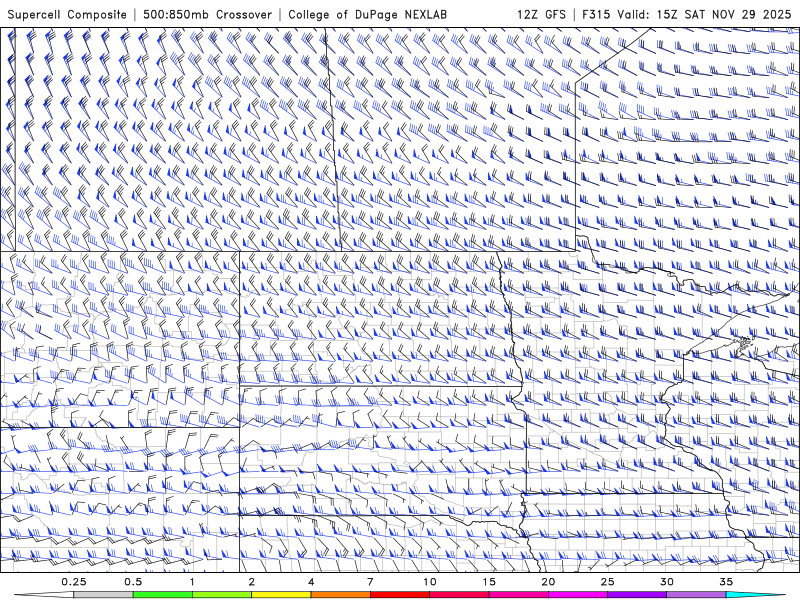Click the 30 label on the legend

(x=667, y=582)
